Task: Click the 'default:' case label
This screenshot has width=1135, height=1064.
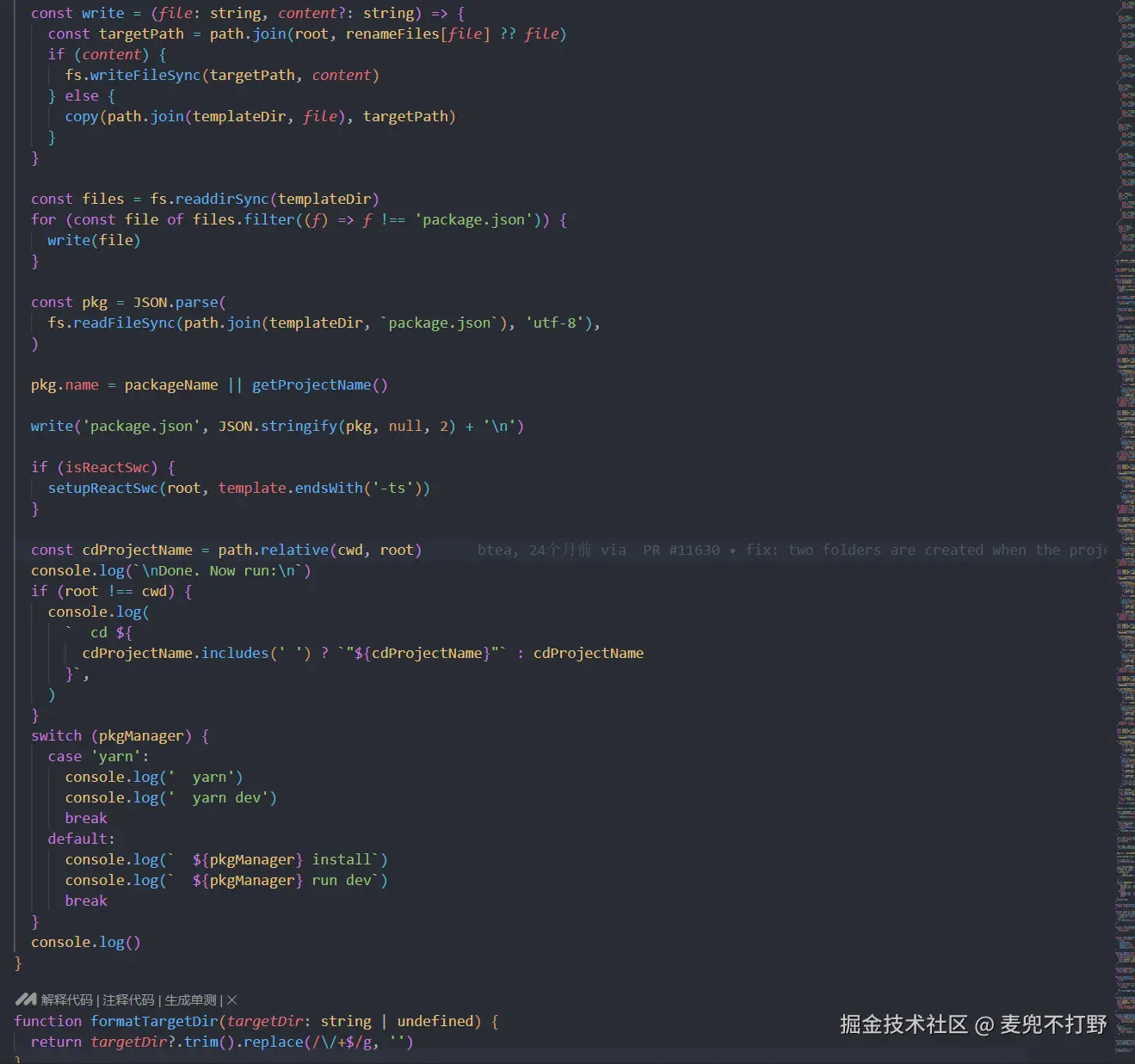Action: point(81,840)
